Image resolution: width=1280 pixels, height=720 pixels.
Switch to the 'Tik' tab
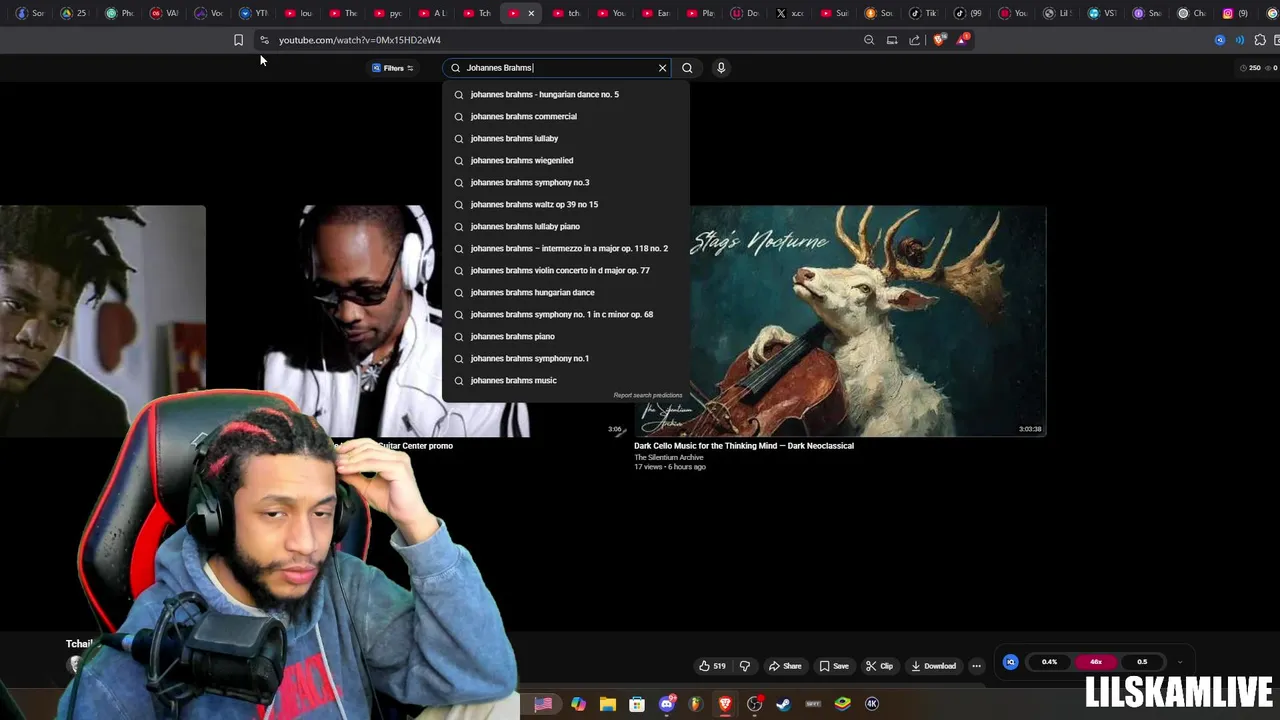tap(923, 13)
